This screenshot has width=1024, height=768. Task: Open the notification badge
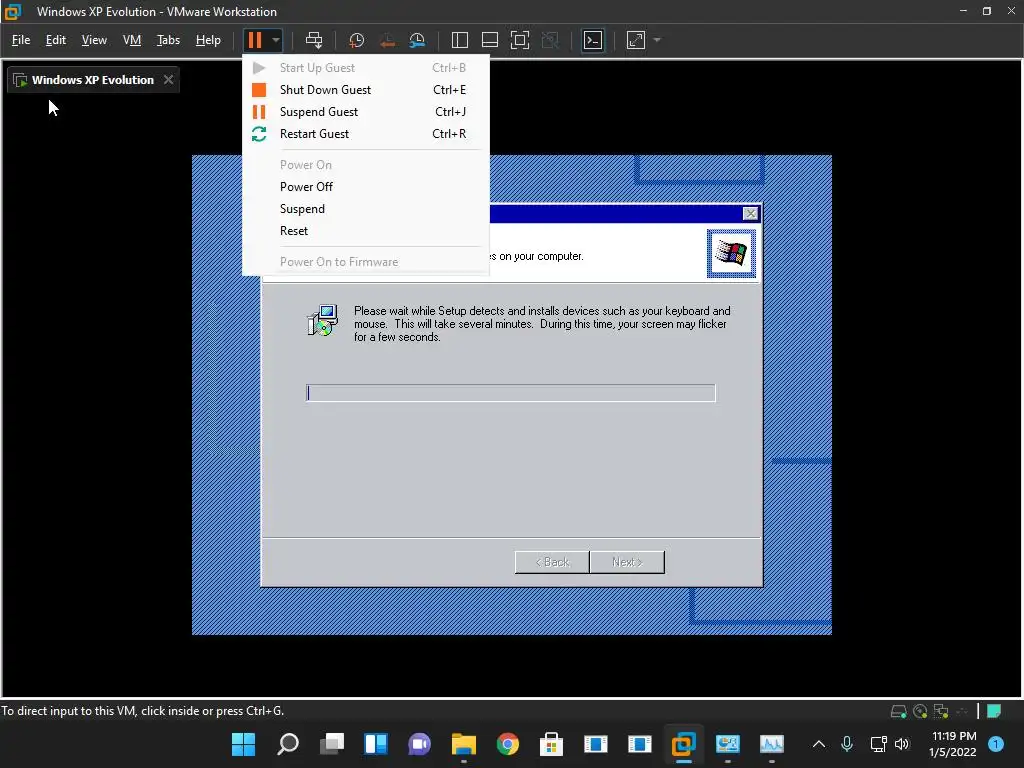[997, 744]
